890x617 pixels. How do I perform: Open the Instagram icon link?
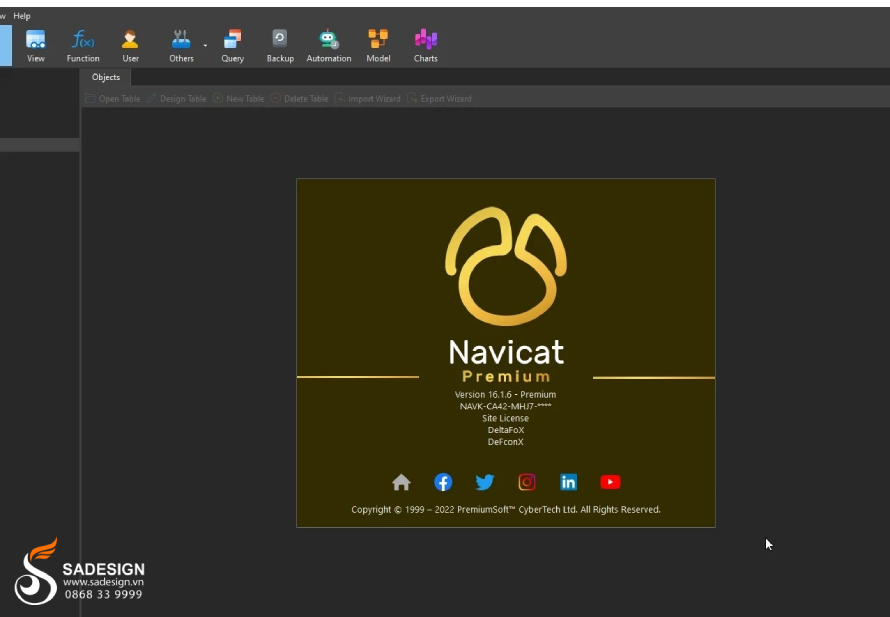tap(527, 482)
